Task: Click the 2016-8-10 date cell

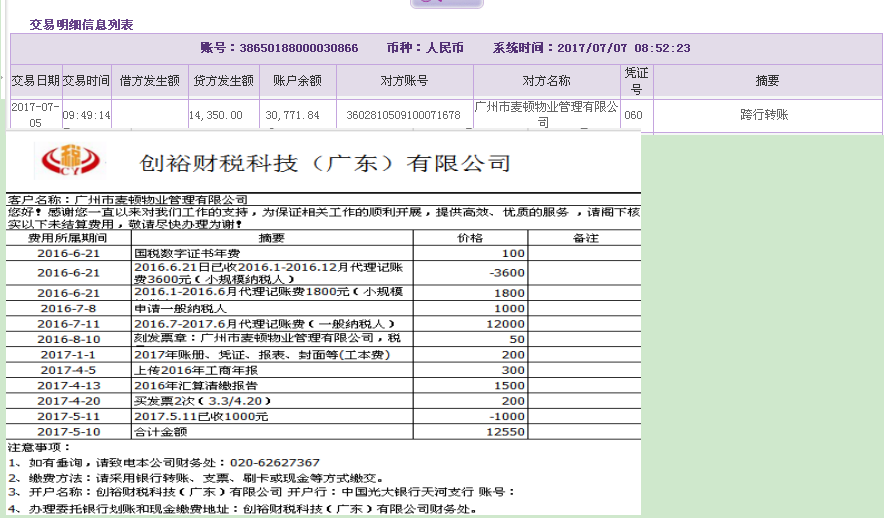Action: click(x=68, y=339)
